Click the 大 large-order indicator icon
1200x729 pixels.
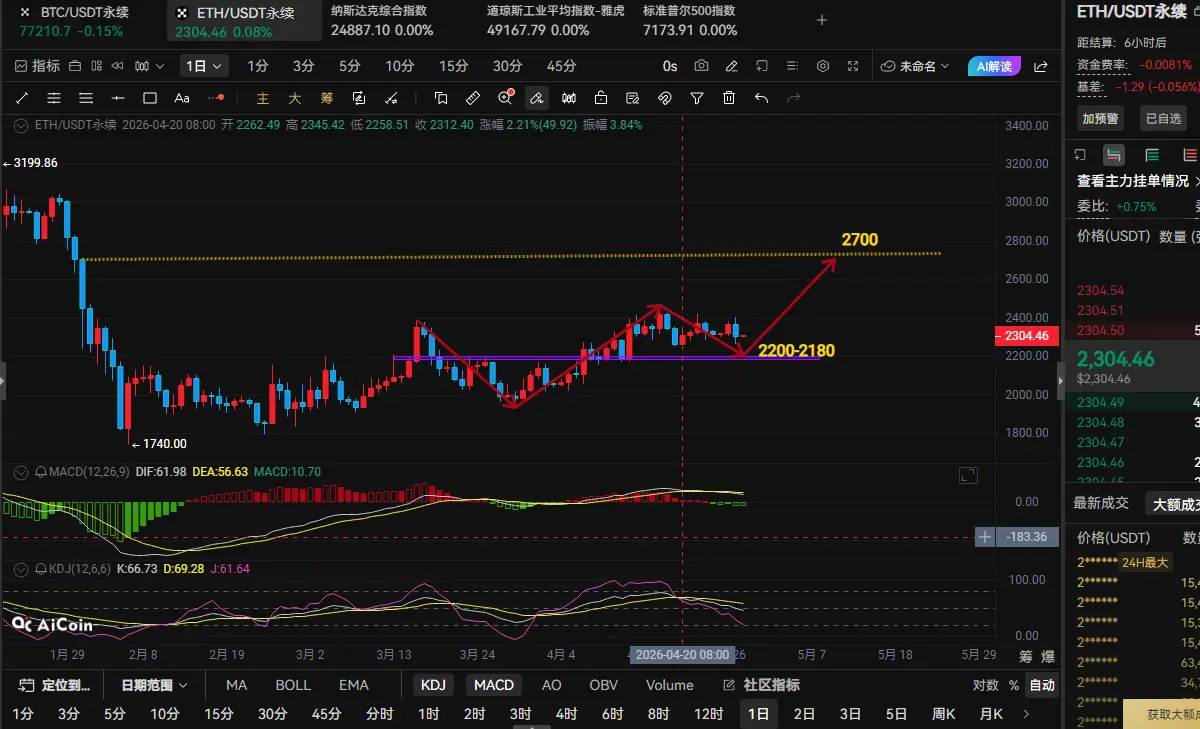295,98
